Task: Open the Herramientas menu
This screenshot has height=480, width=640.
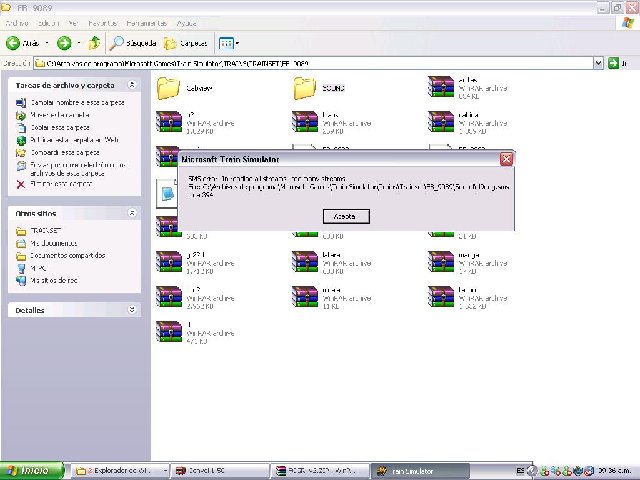Action: [146, 21]
